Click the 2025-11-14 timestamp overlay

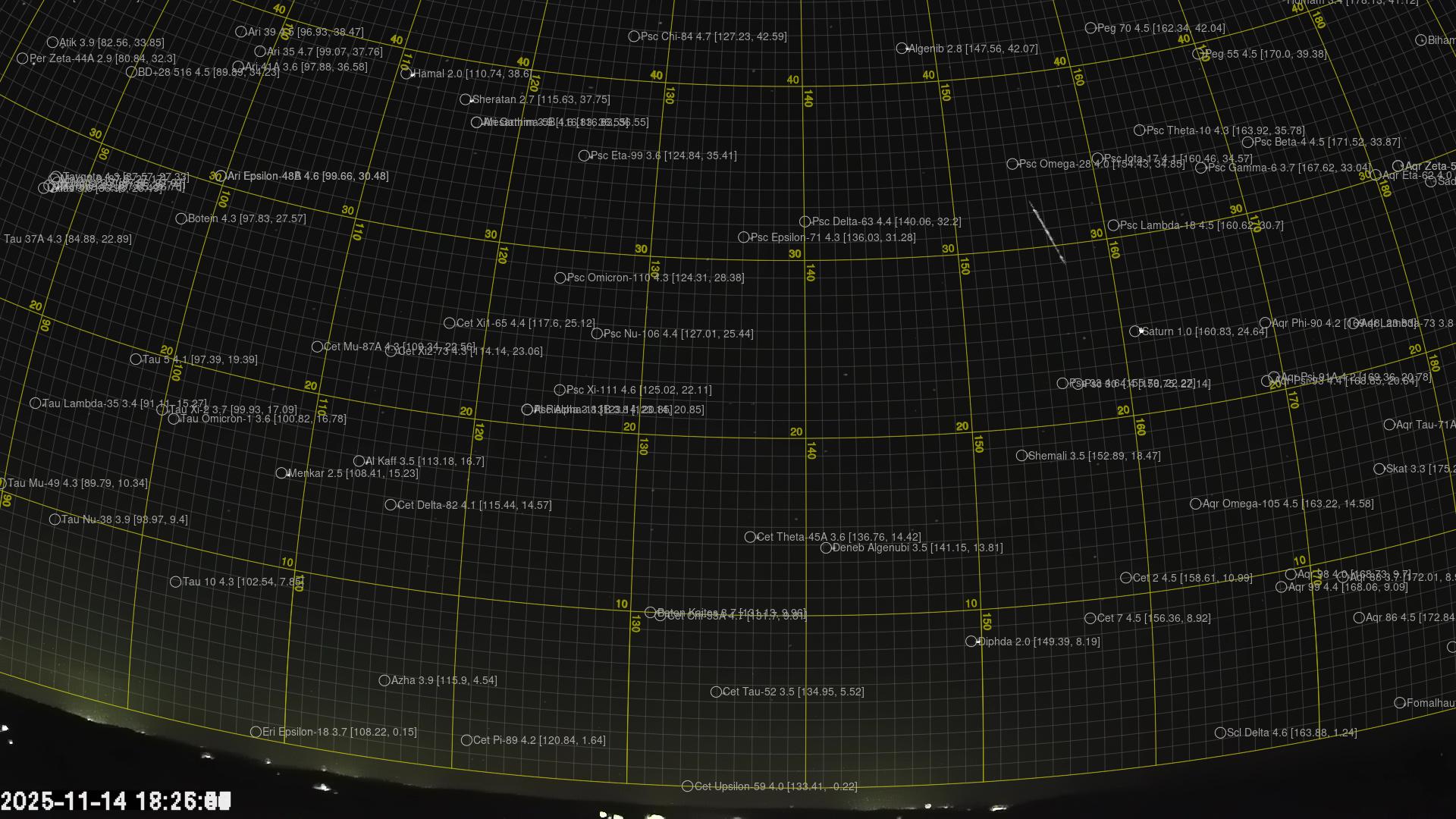(x=115, y=801)
